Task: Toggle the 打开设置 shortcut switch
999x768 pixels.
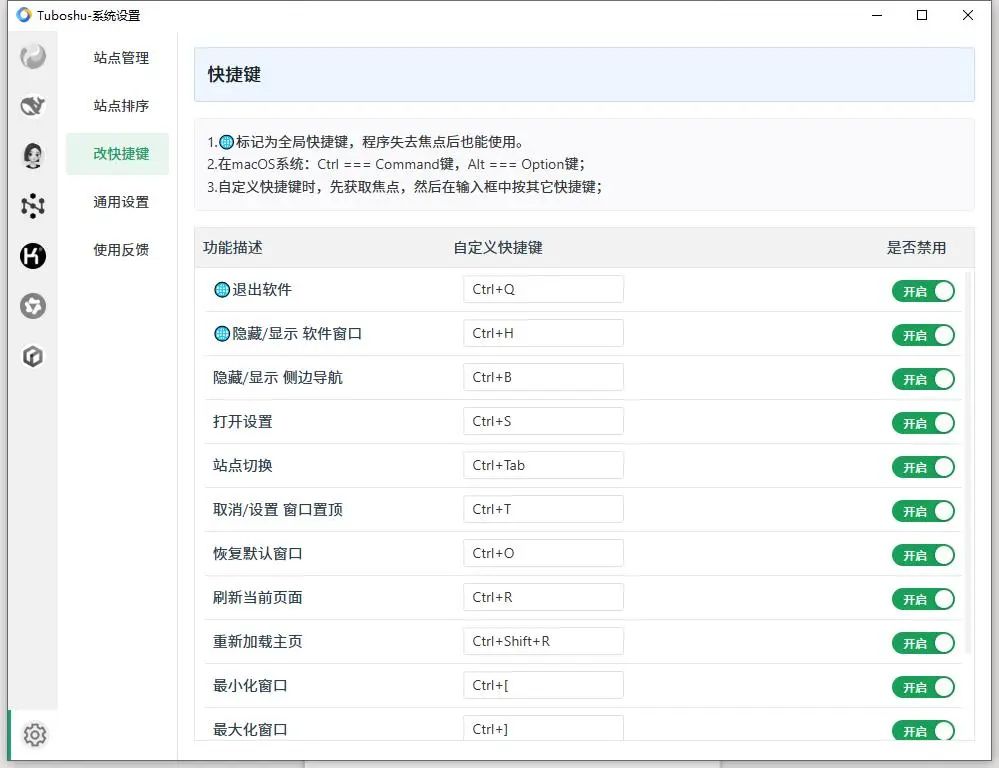Action: (923, 423)
